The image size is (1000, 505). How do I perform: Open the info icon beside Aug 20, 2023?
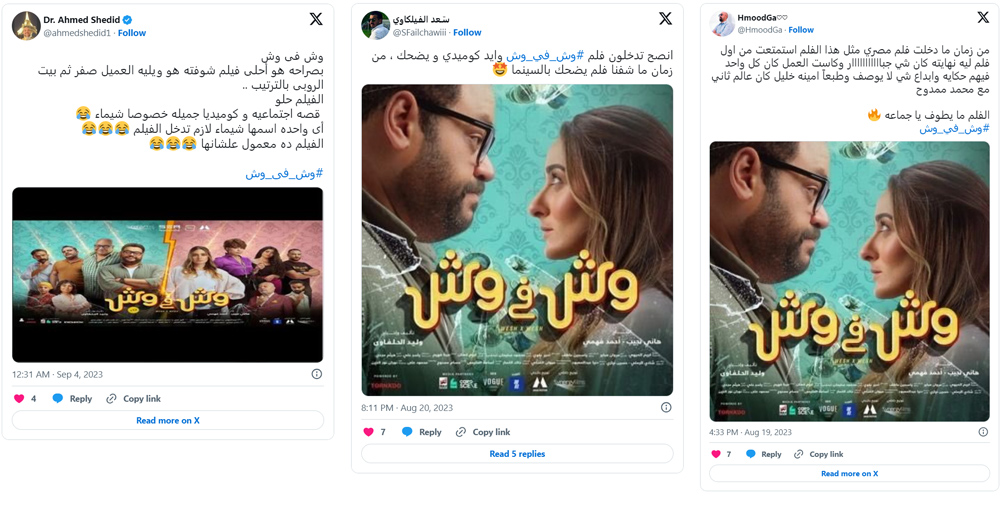coord(666,407)
